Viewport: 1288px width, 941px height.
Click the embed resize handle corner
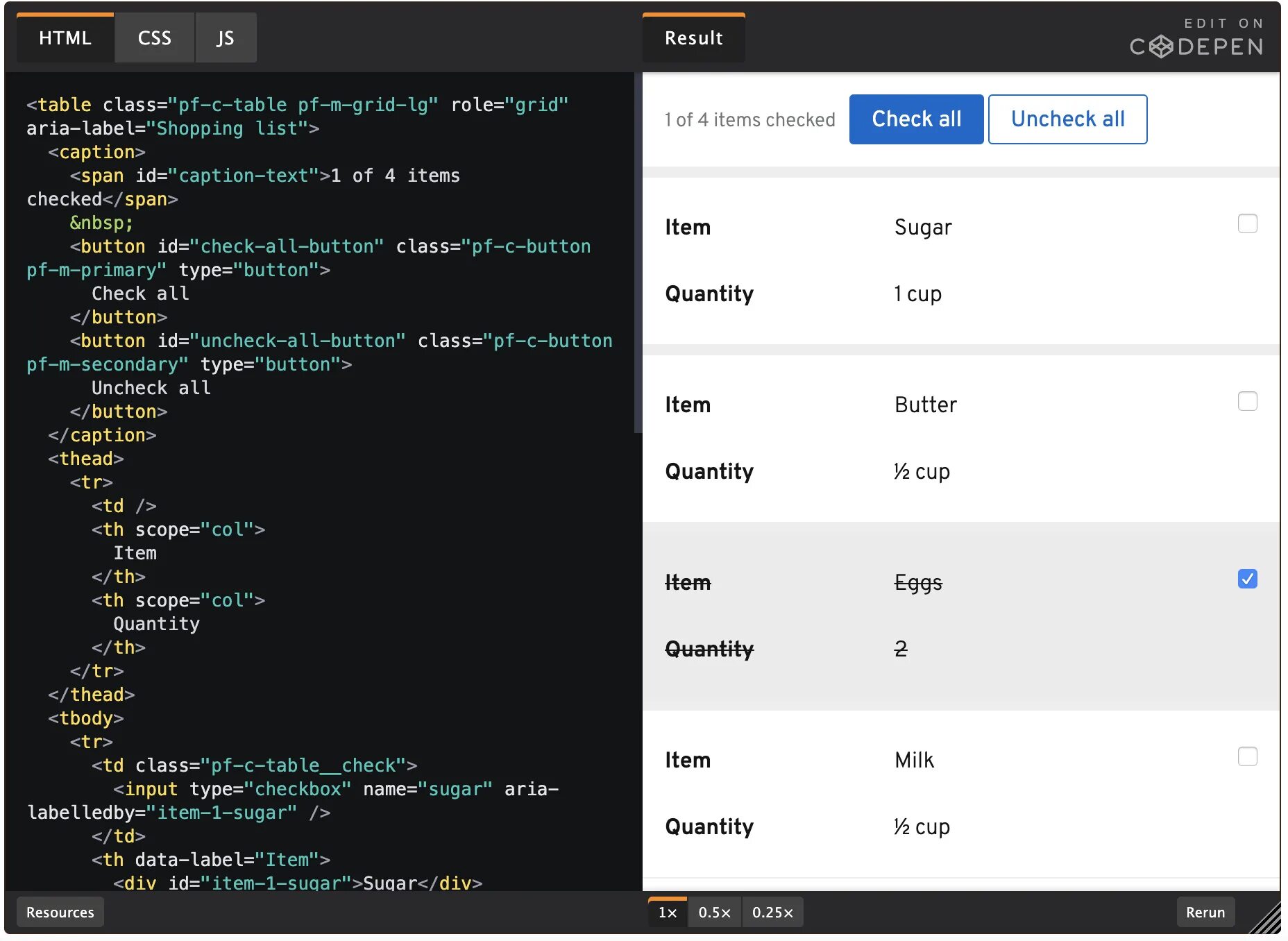[x=1265, y=919]
